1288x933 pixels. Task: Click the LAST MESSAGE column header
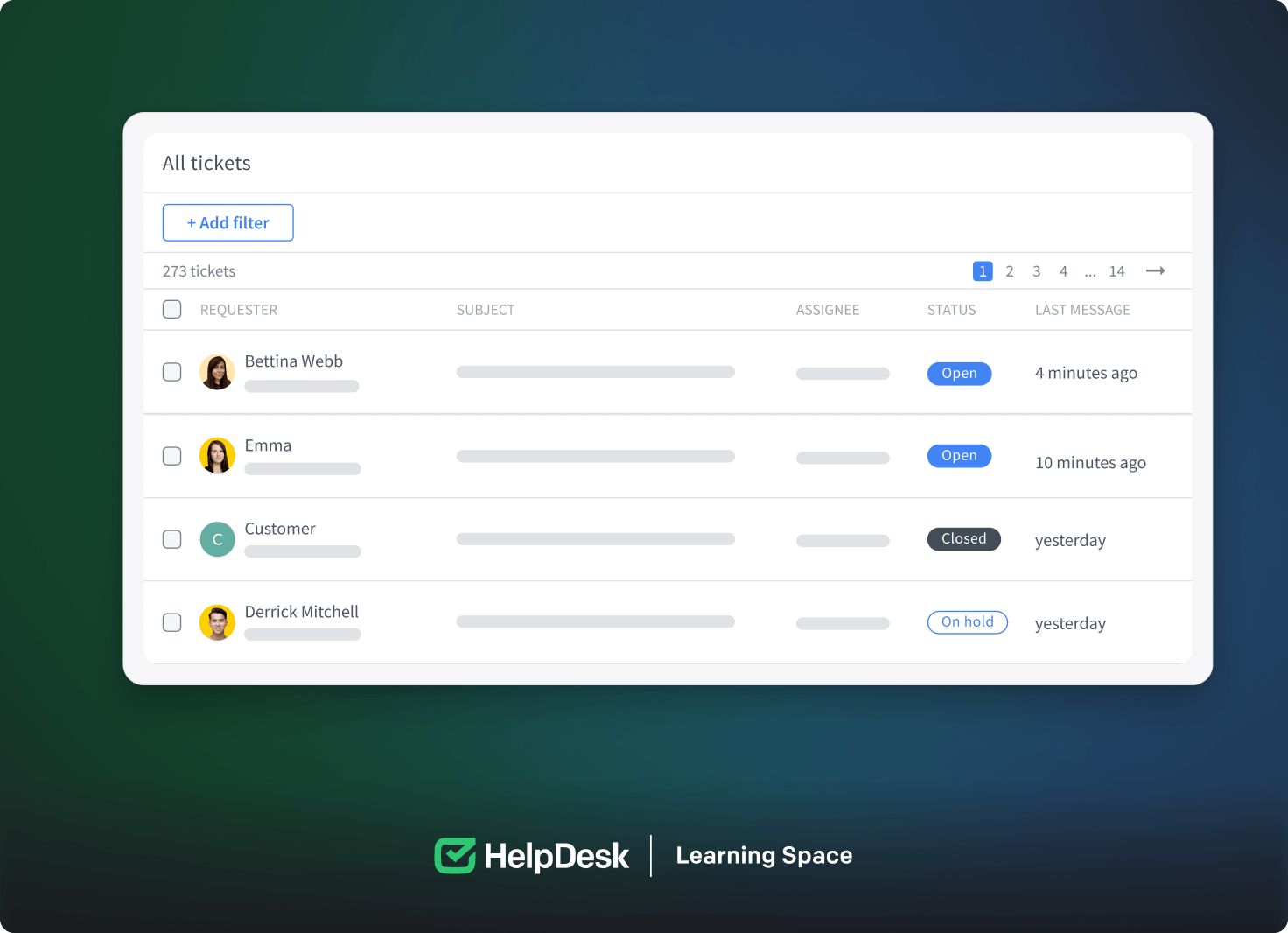[1082, 309]
